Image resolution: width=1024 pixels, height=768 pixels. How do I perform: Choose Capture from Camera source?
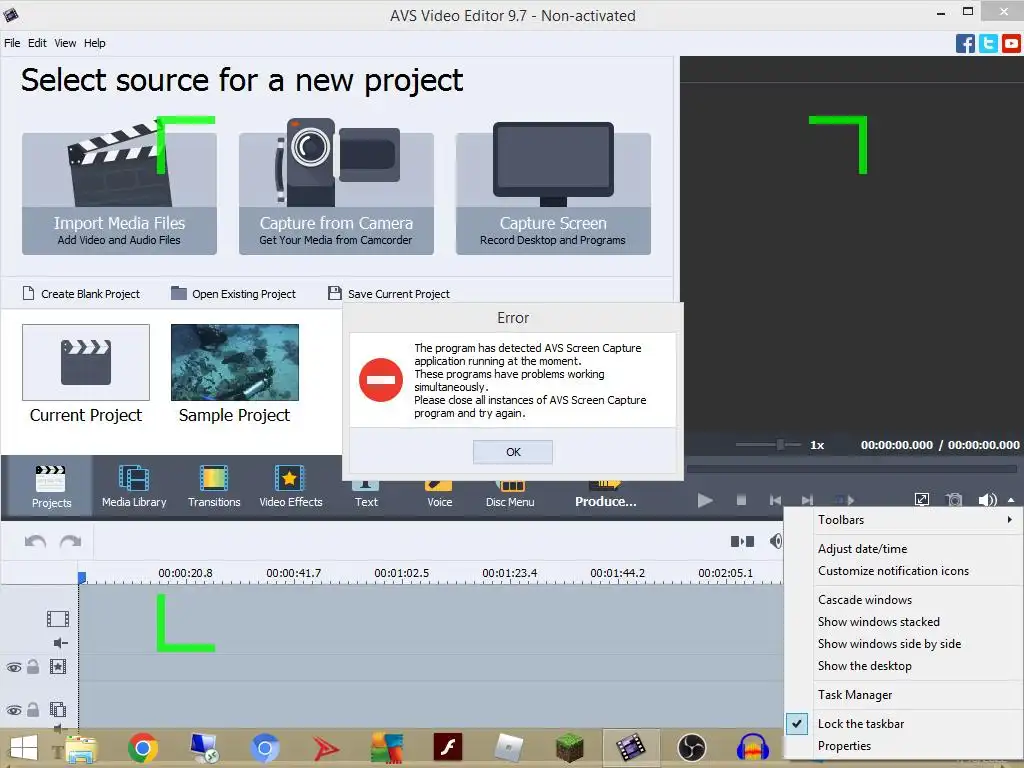[336, 193]
